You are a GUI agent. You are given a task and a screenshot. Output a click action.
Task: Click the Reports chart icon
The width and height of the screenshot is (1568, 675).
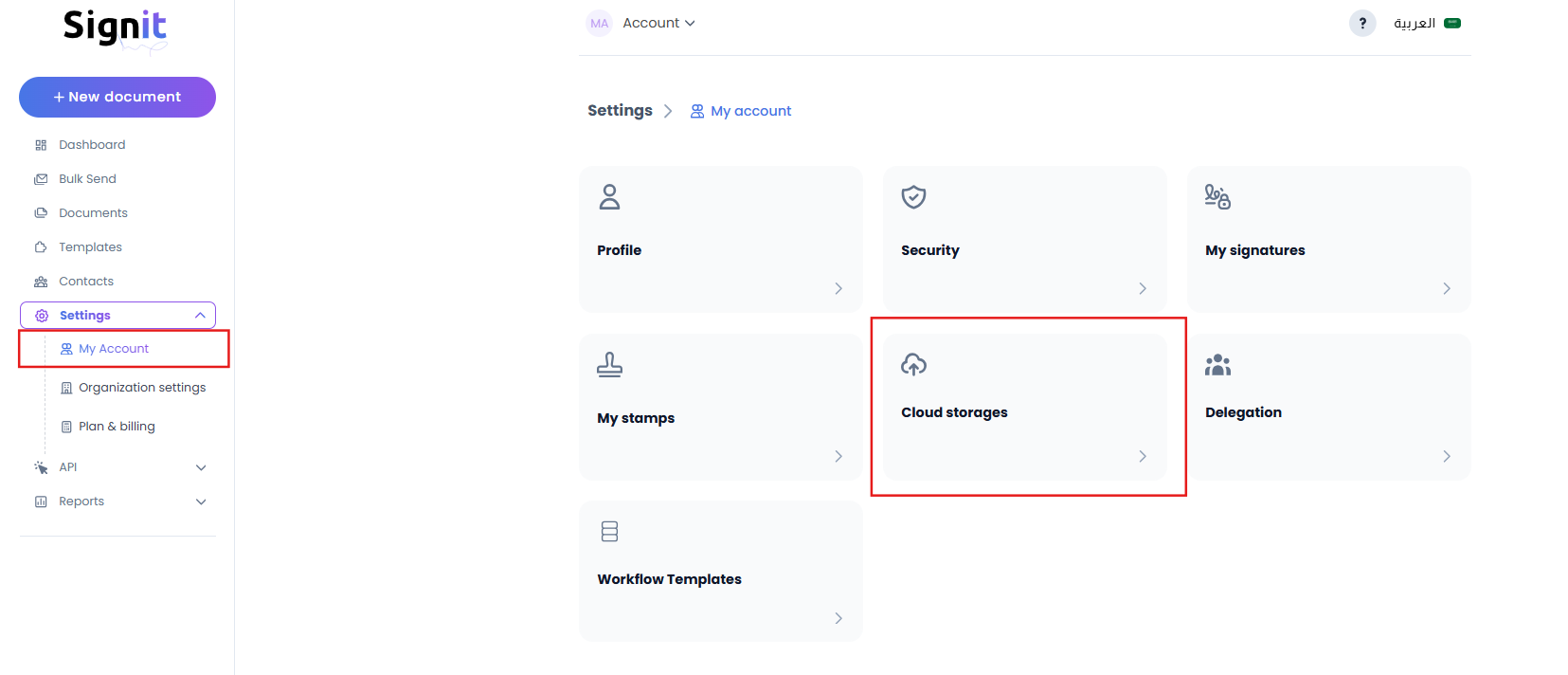tap(41, 502)
